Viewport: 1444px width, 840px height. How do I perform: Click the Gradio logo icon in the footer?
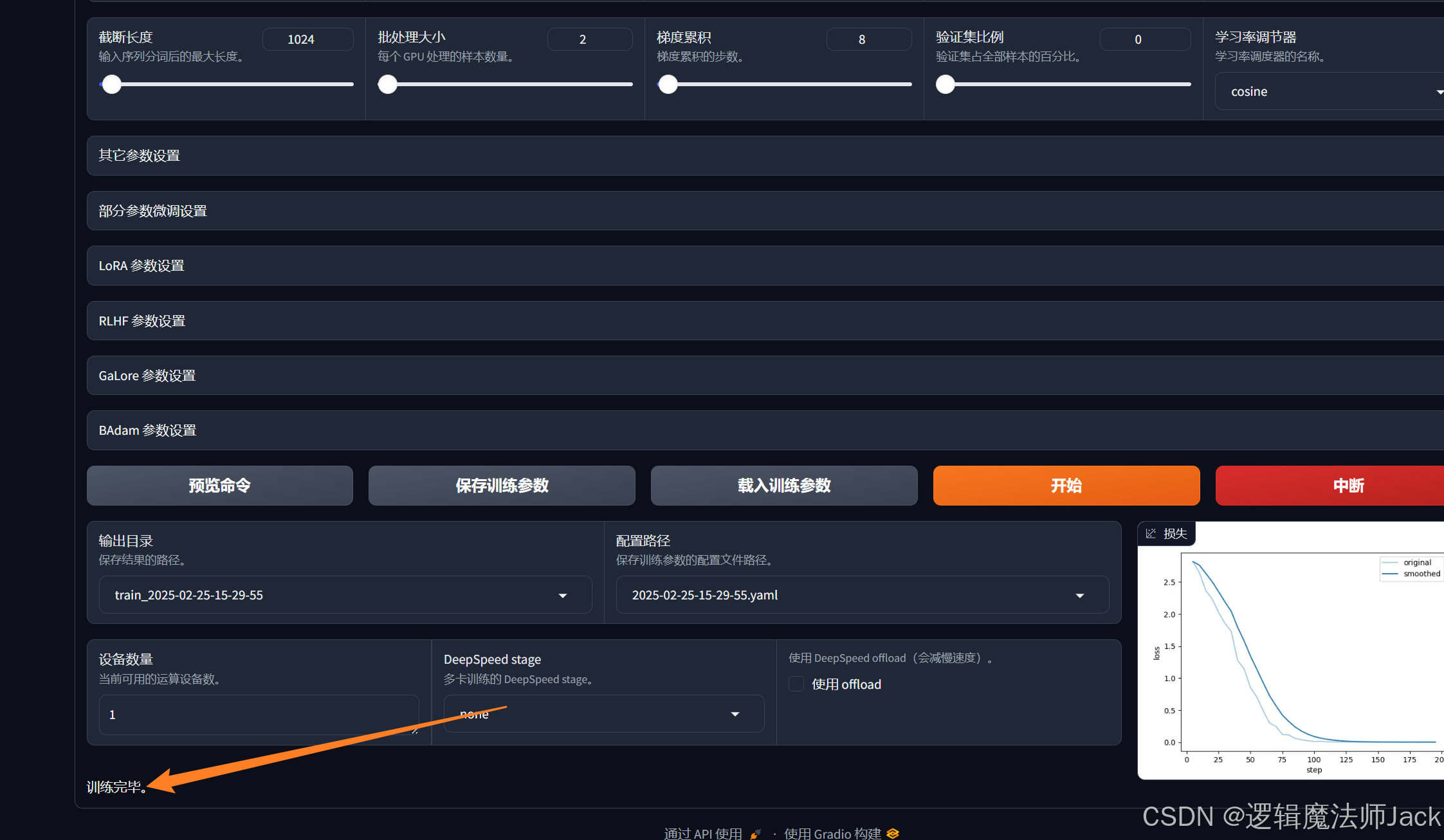892,834
